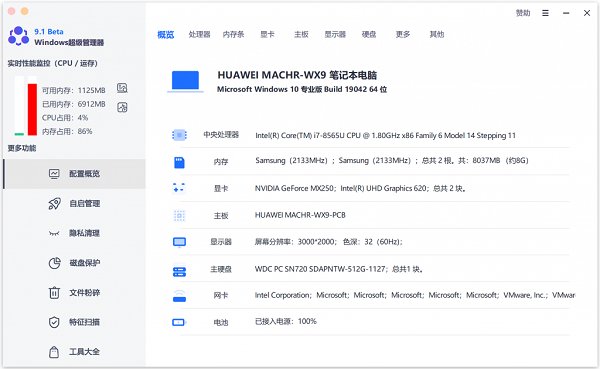
Task: Open the hamburger menu icon
Action: (545, 13)
